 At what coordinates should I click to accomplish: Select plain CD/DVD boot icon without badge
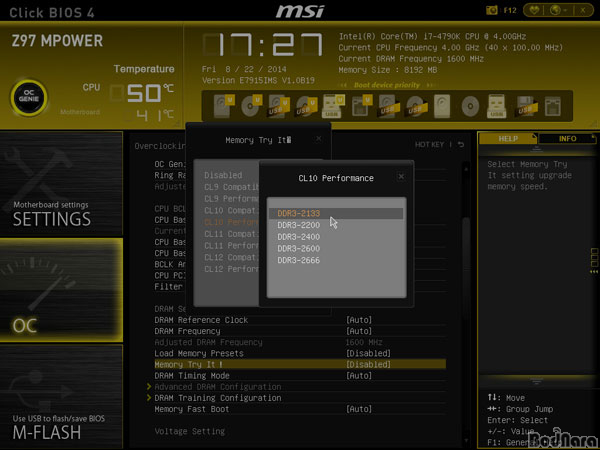tap(470, 106)
